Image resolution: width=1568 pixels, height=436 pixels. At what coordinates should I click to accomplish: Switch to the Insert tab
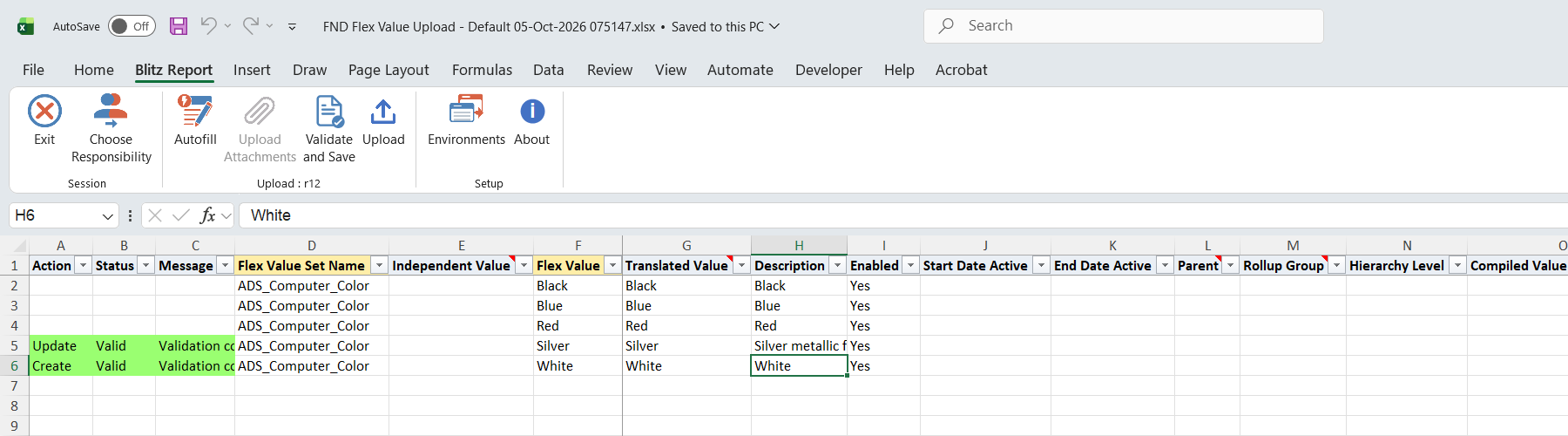pyautogui.click(x=252, y=70)
